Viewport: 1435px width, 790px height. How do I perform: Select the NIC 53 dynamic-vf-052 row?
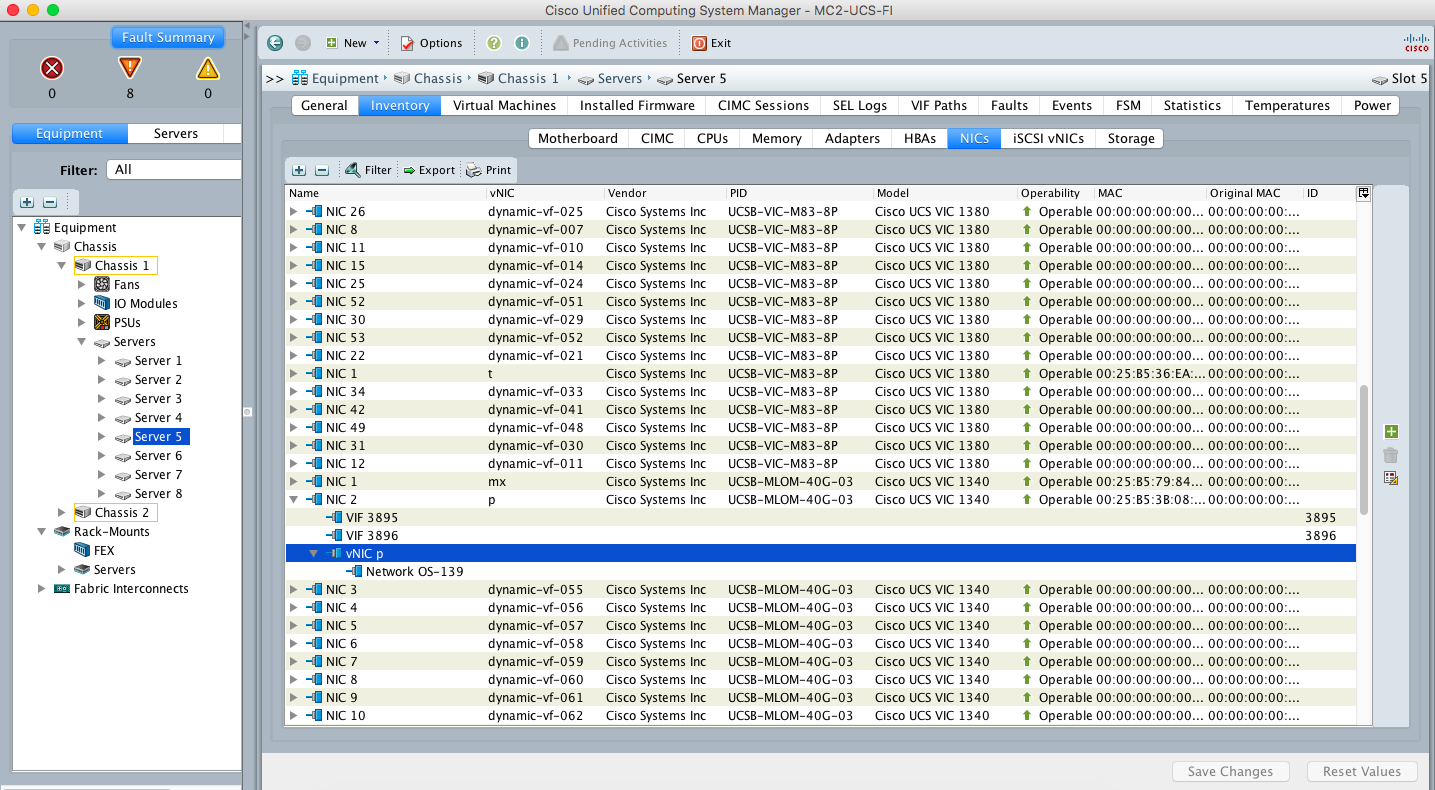click(820, 337)
